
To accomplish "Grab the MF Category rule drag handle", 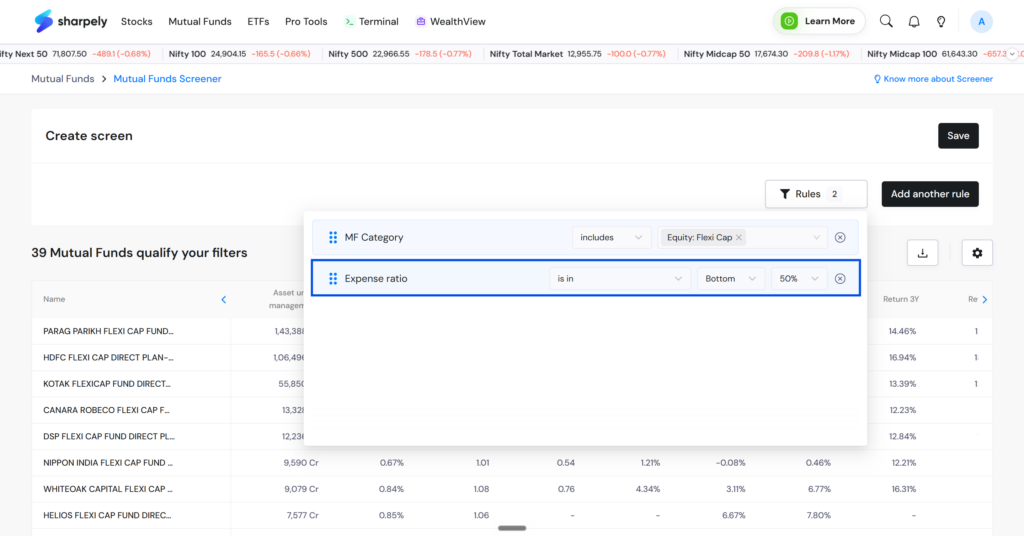I will pyautogui.click(x=333, y=238).
